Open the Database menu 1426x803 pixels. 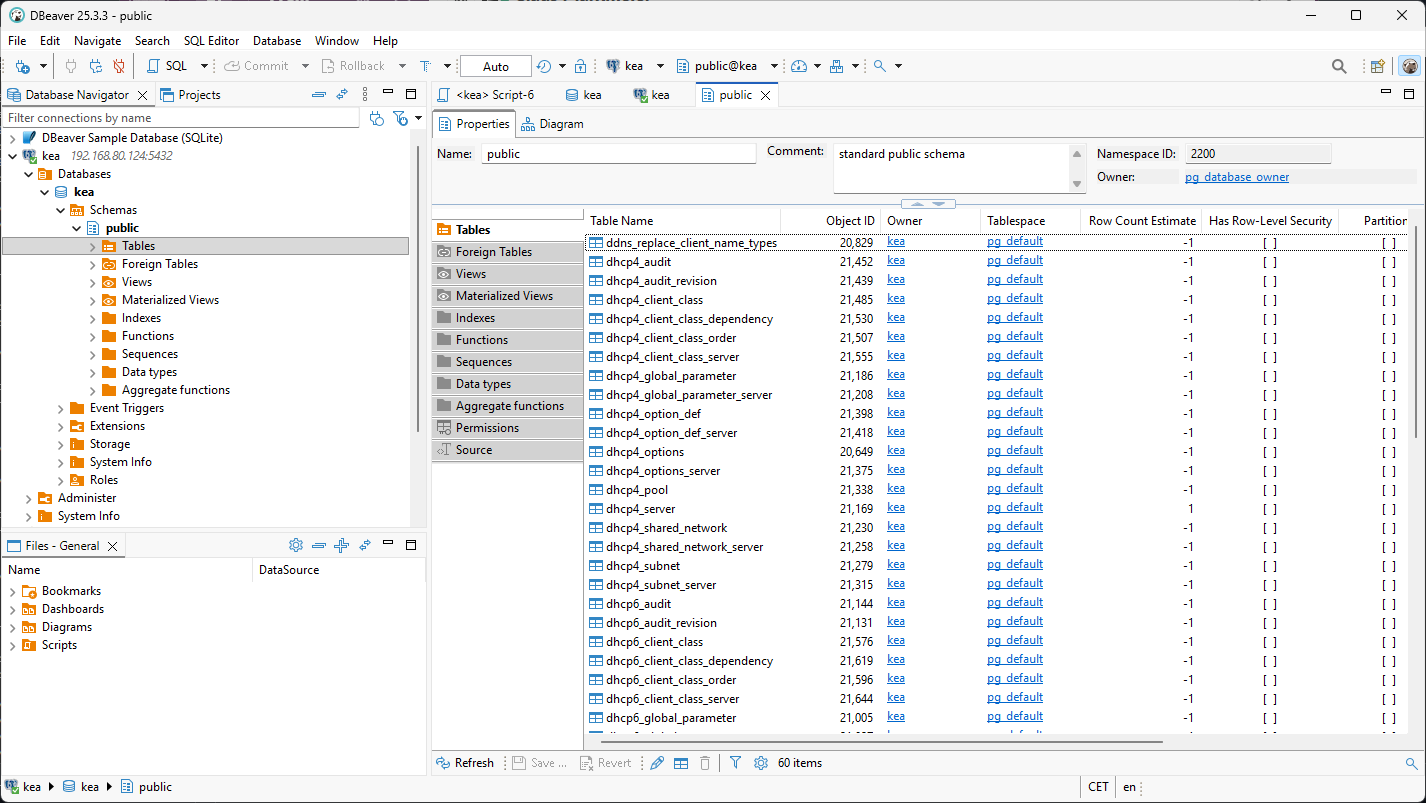276,41
